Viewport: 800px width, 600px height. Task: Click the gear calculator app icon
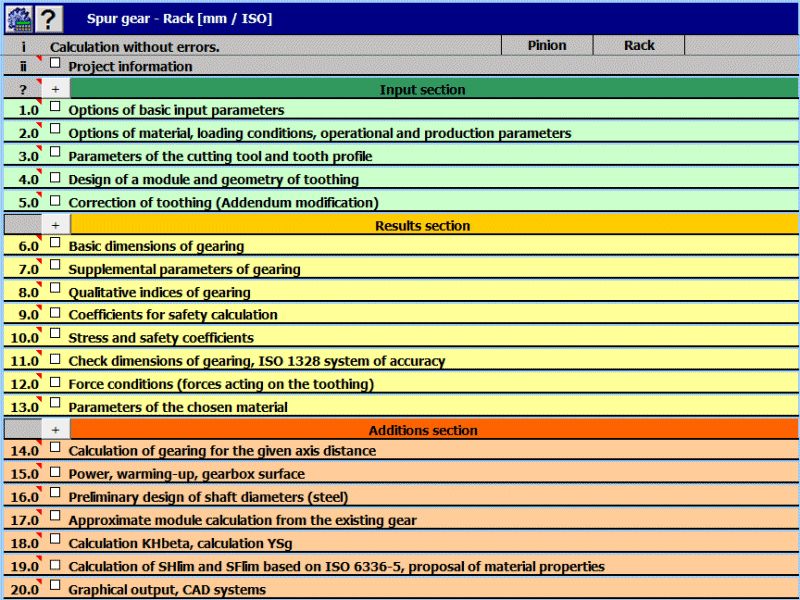point(19,19)
